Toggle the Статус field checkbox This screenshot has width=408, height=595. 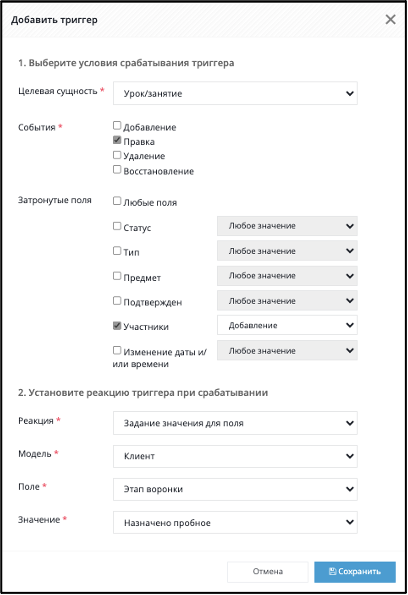coord(117,226)
